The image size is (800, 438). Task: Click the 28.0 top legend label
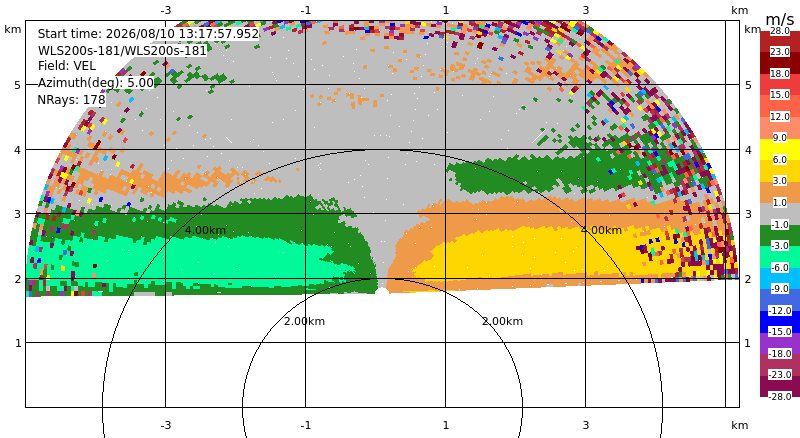780,31
